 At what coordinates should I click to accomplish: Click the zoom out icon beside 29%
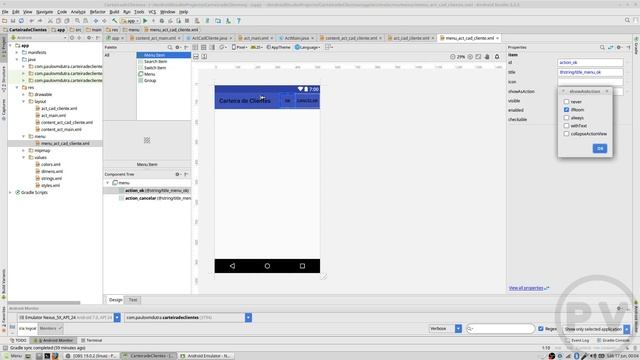(x=453, y=57)
